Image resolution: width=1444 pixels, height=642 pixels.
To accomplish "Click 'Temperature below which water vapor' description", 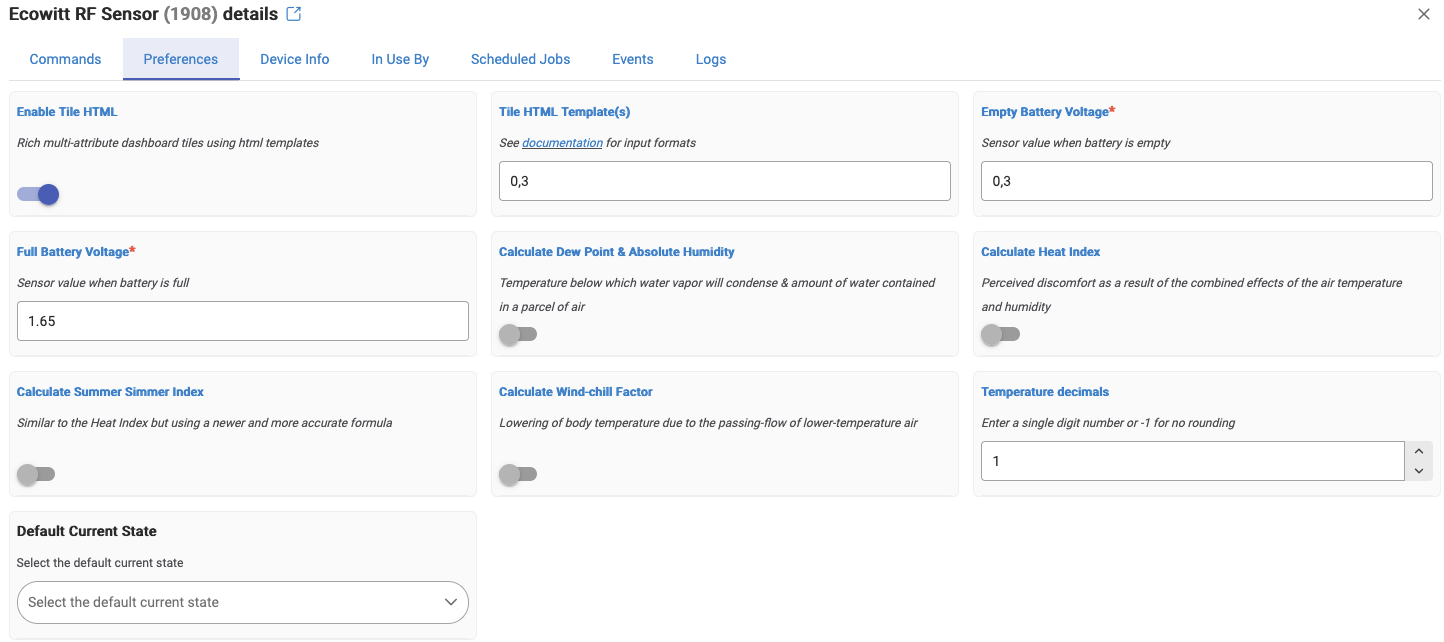I will [x=717, y=295].
